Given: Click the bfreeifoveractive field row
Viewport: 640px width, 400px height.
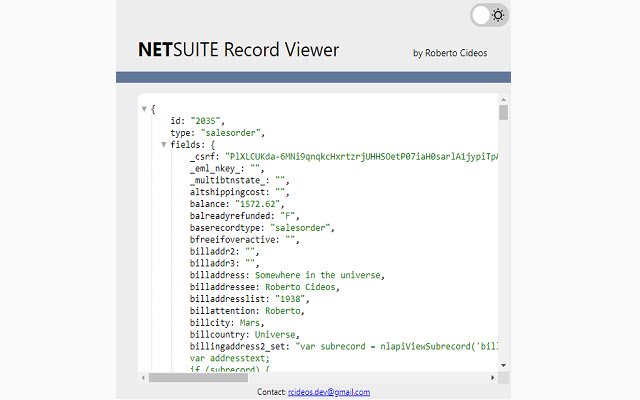Looking at the screenshot, I should pyautogui.click(x=244, y=240).
